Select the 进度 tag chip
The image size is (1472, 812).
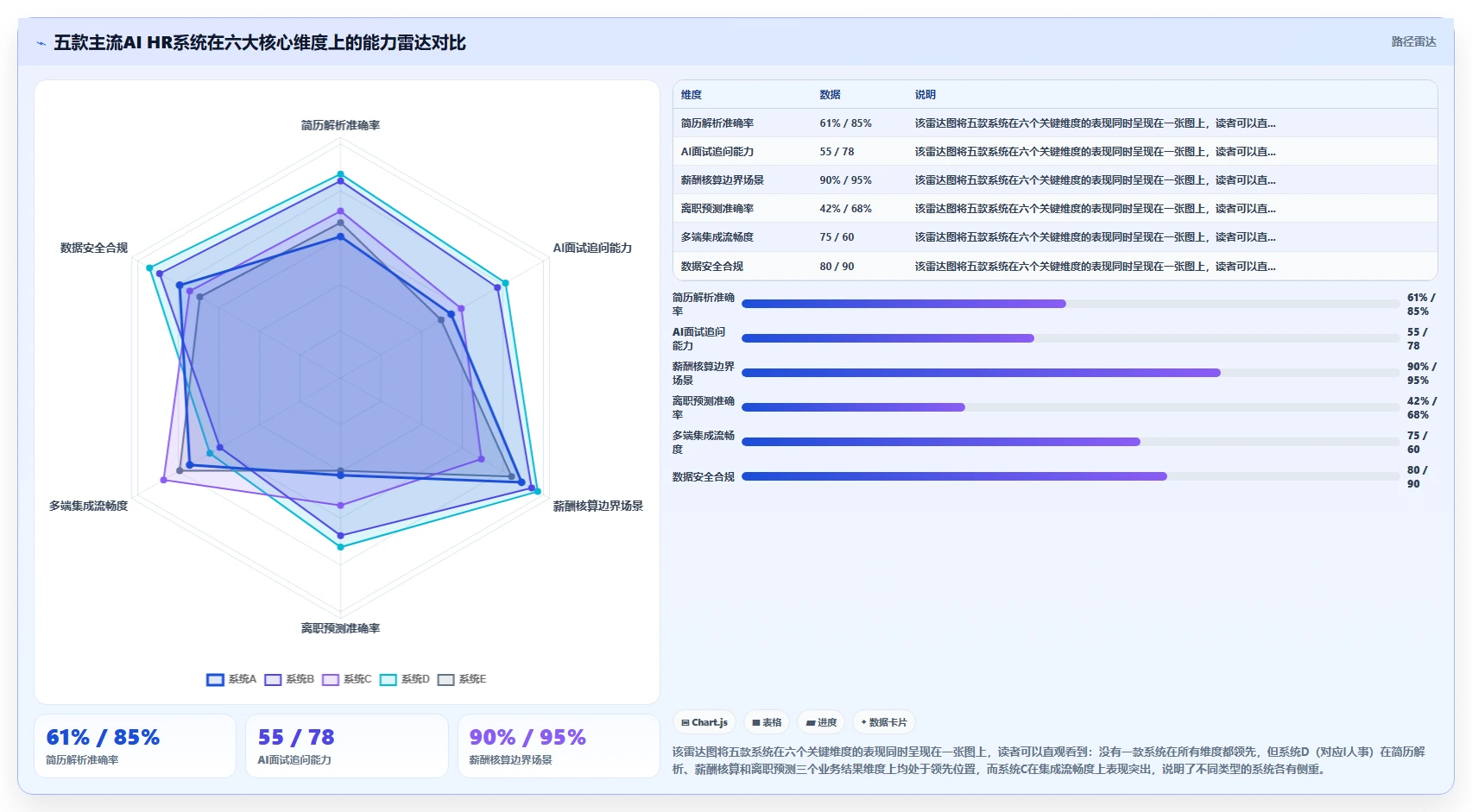(821, 722)
